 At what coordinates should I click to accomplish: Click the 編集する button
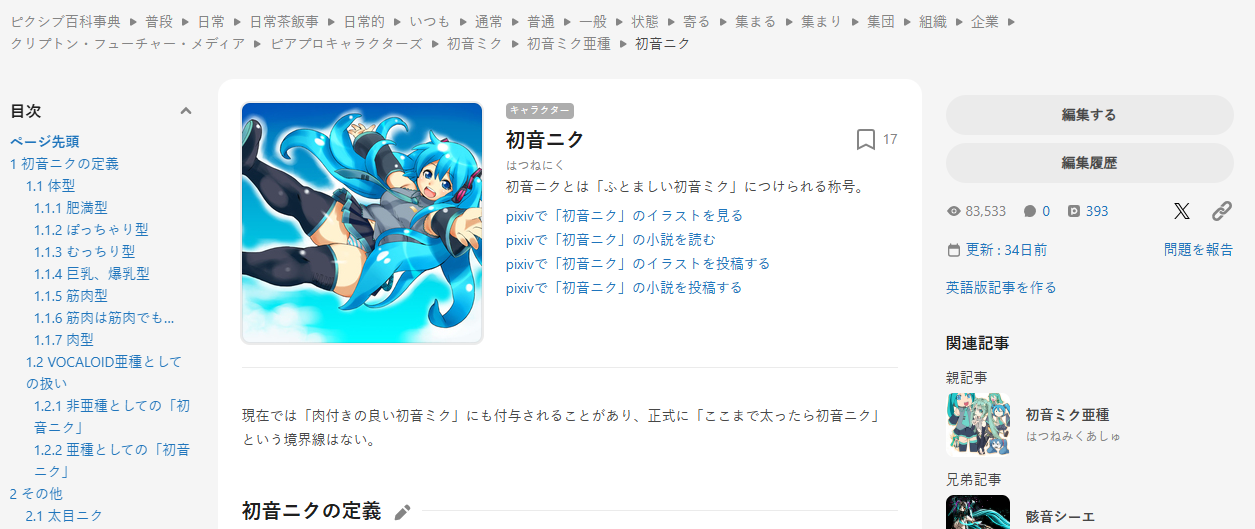click(1089, 115)
